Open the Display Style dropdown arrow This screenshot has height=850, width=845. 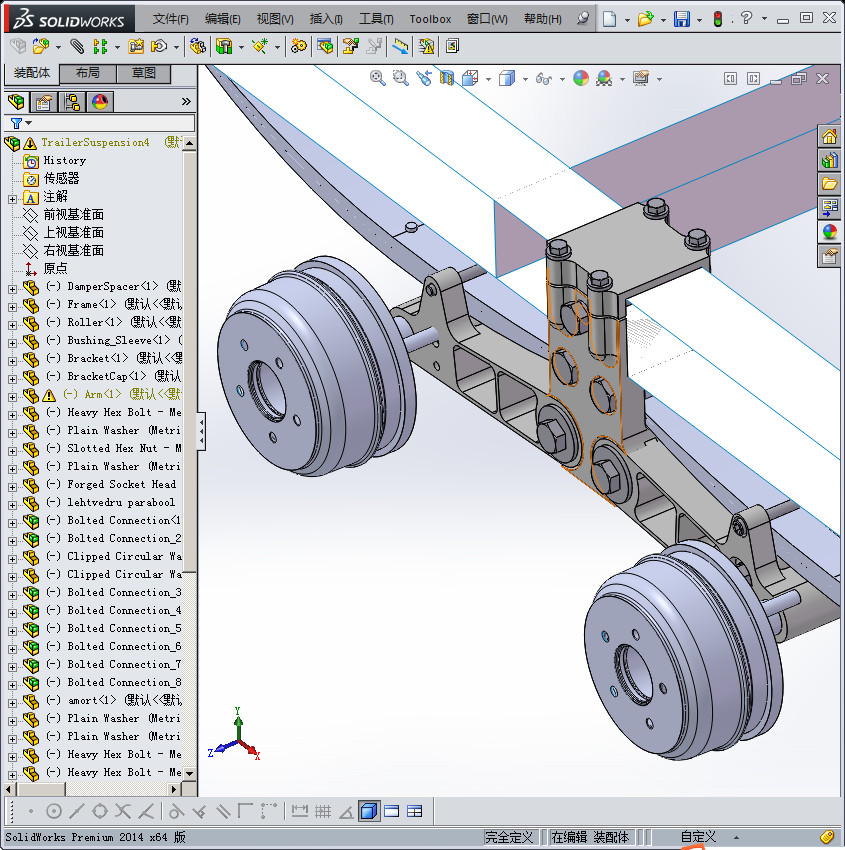(525, 79)
